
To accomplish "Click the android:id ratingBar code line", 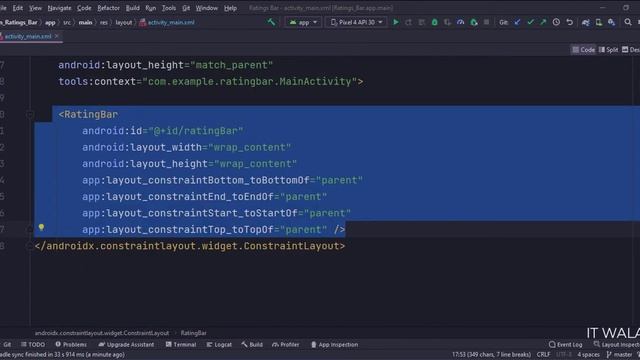I will pyautogui.click(x=162, y=131).
